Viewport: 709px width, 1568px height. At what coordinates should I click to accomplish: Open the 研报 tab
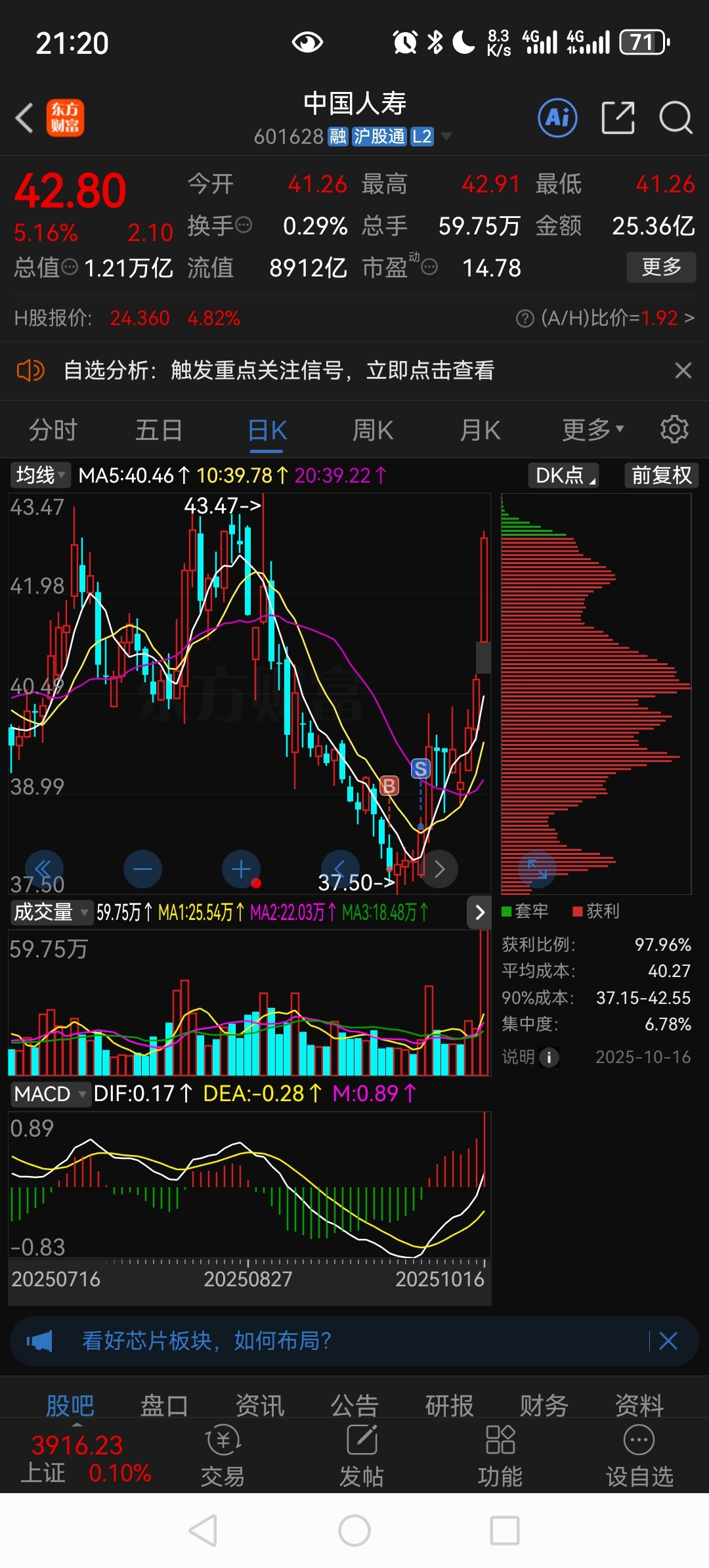coord(450,1406)
